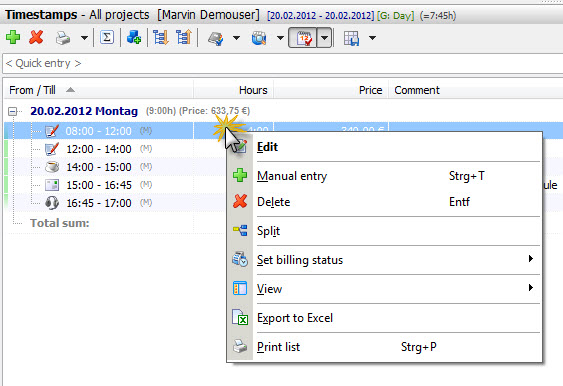
Task: Click the camera view toolbar icon
Action: pyautogui.click(x=259, y=38)
